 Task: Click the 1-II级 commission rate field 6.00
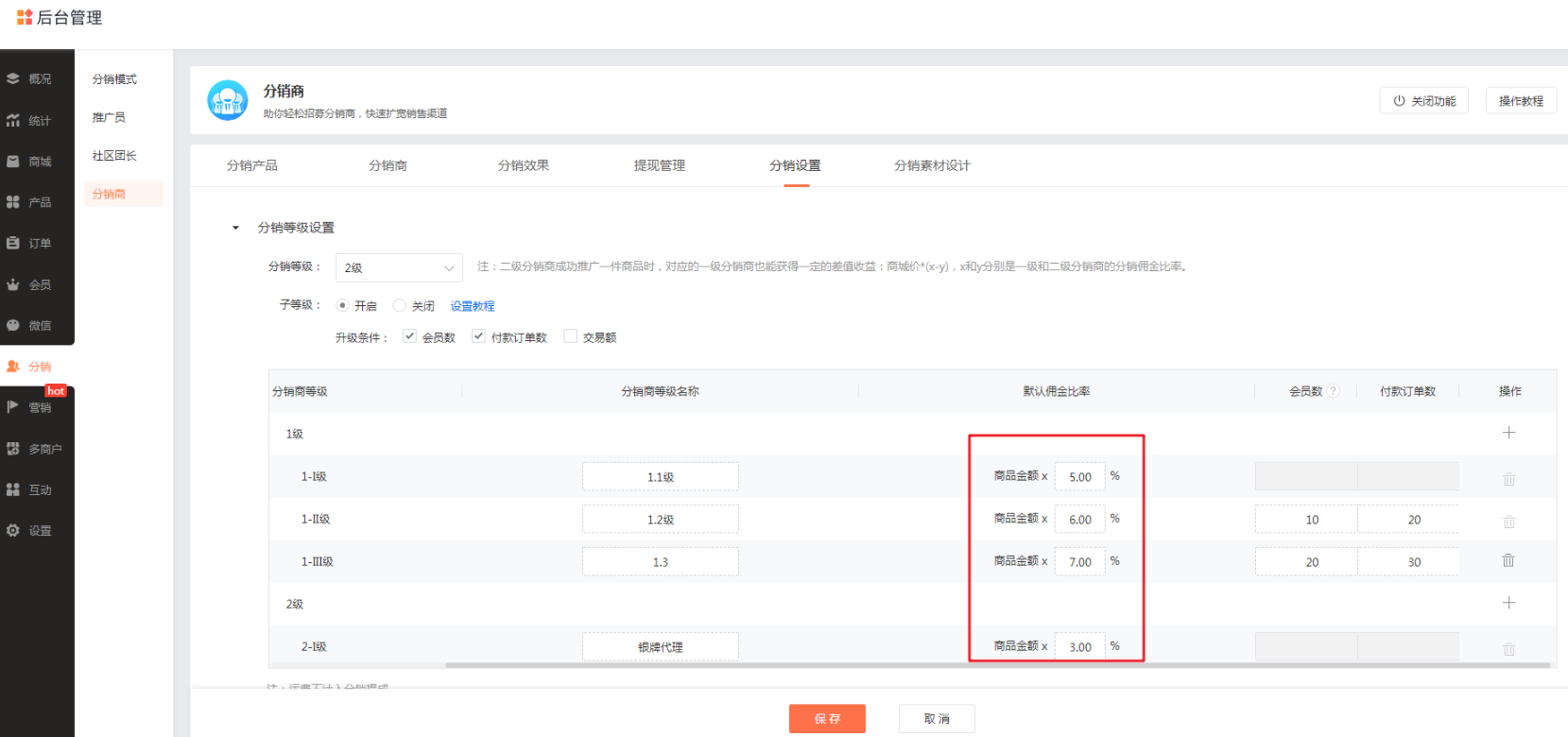(x=1080, y=519)
